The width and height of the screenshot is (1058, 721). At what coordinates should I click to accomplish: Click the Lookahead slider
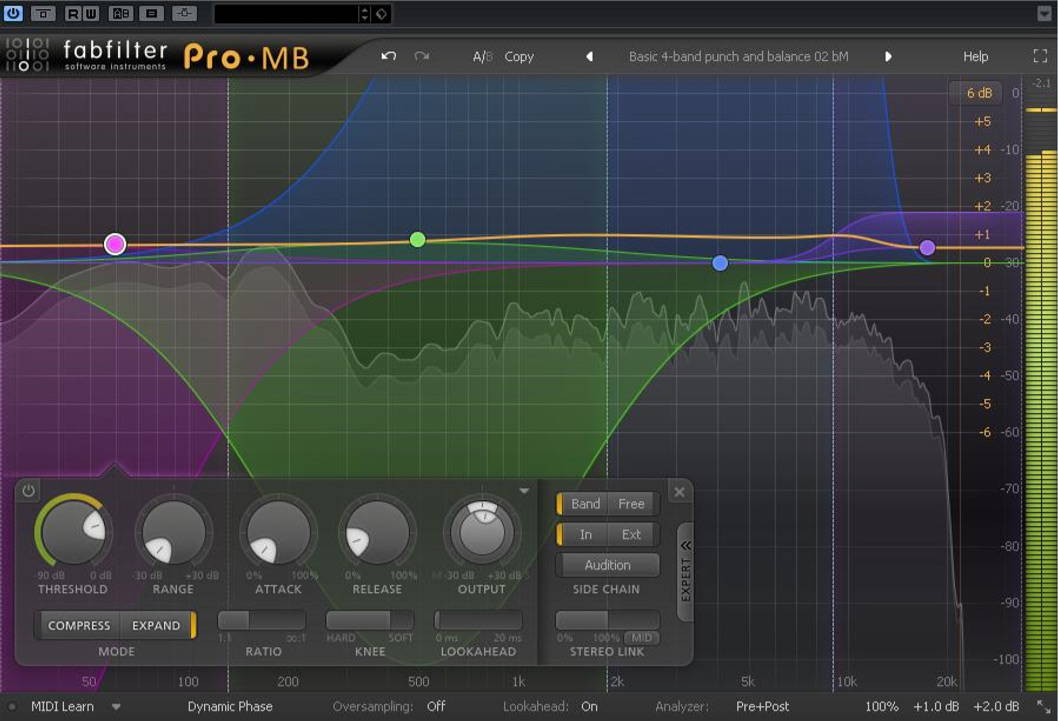(478, 620)
